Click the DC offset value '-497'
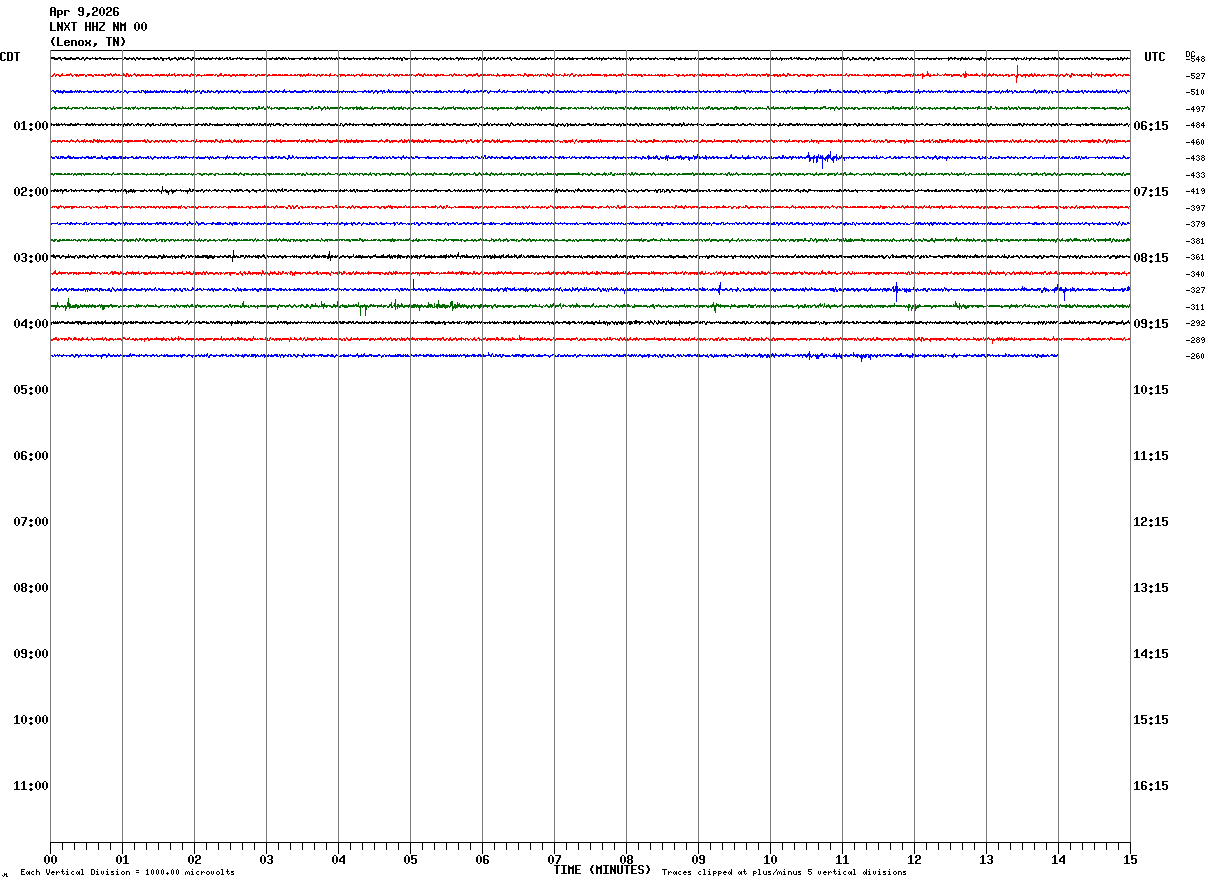The image size is (1210, 886). pos(1195,109)
